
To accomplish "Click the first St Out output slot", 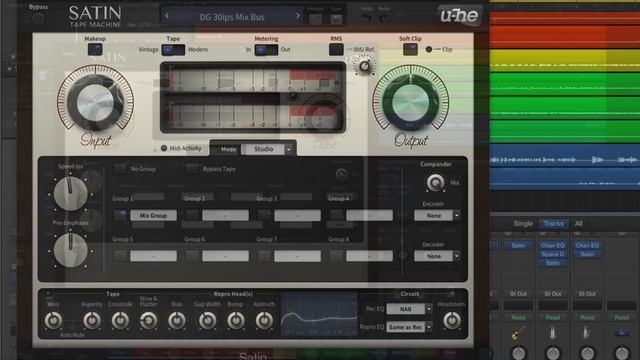I will pyautogui.click(x=518, y=294).
